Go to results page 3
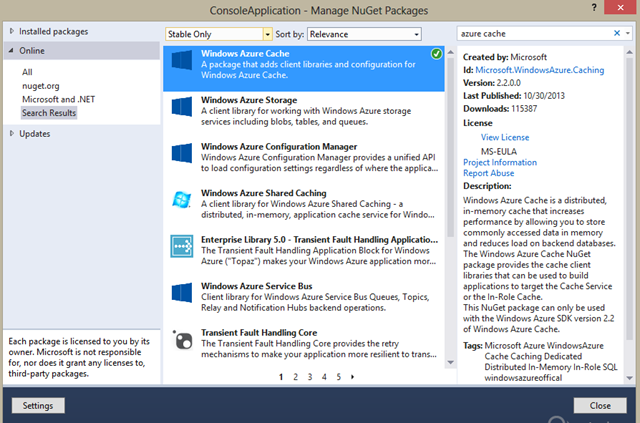The width and height of the screenshot is (640, 423). pyautogui.click(x=309, y=377)
